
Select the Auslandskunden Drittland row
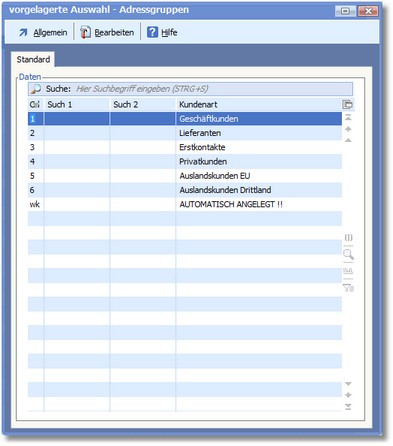point(185,190)
